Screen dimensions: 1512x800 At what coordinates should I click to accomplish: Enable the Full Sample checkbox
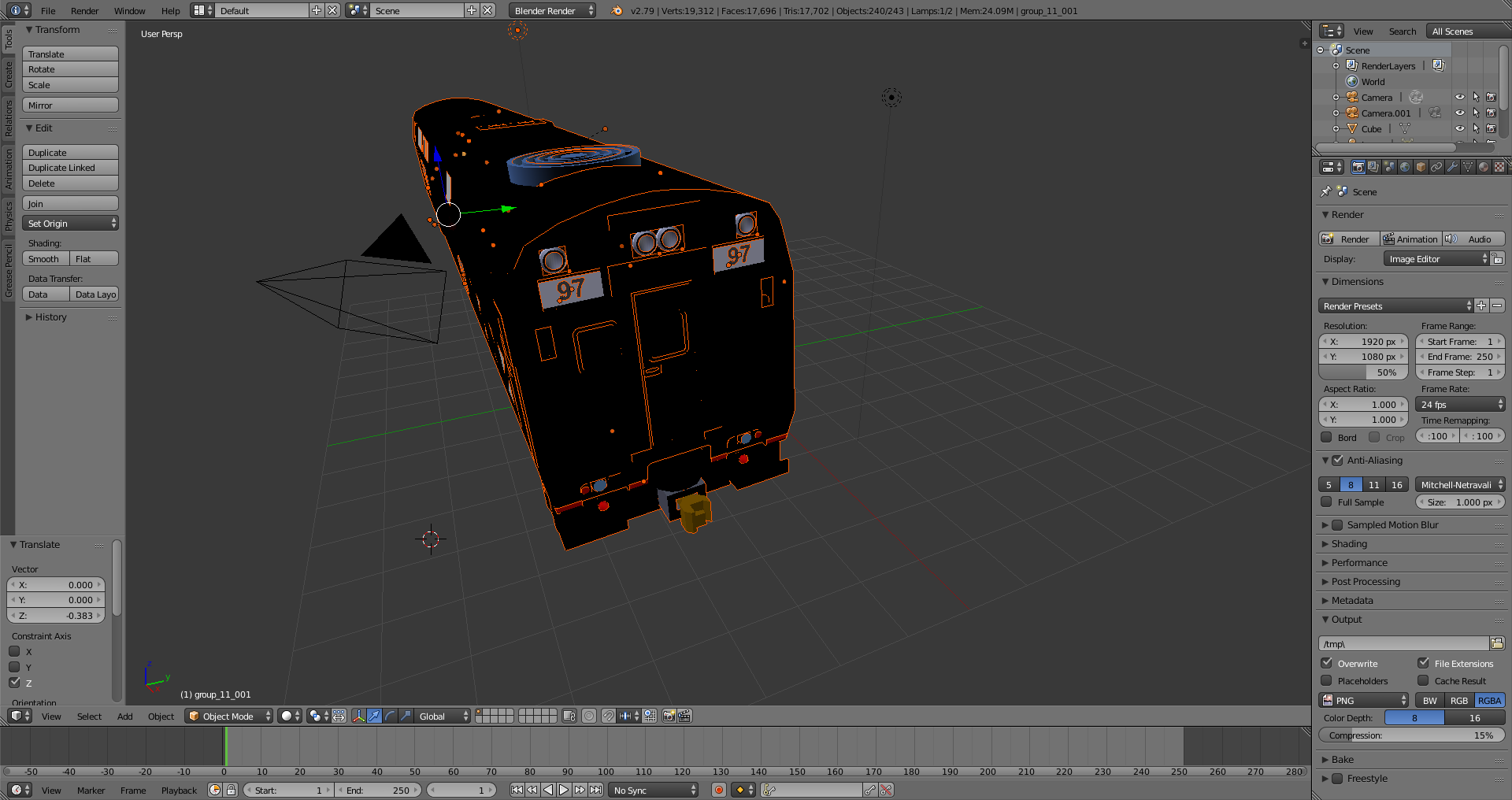pos(1327,502)
